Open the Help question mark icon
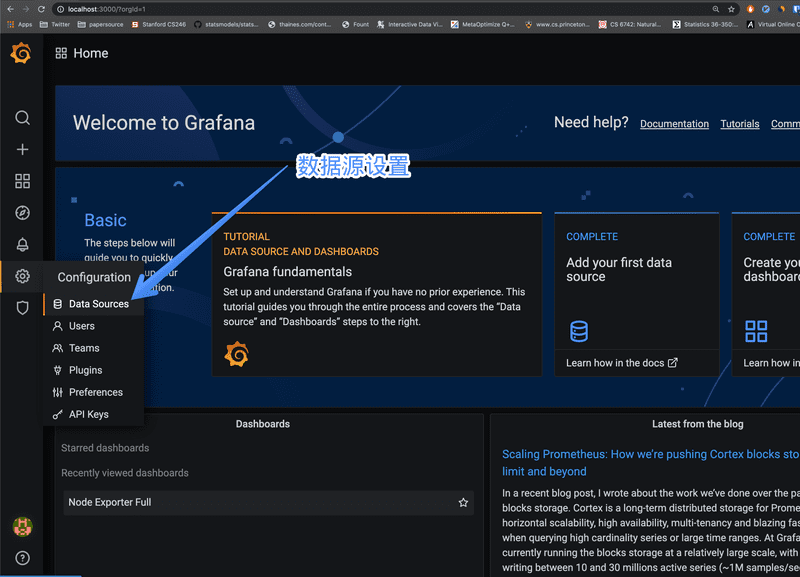Image resolution: width=800 pixels, height=577 pixels. coord(22,557)
